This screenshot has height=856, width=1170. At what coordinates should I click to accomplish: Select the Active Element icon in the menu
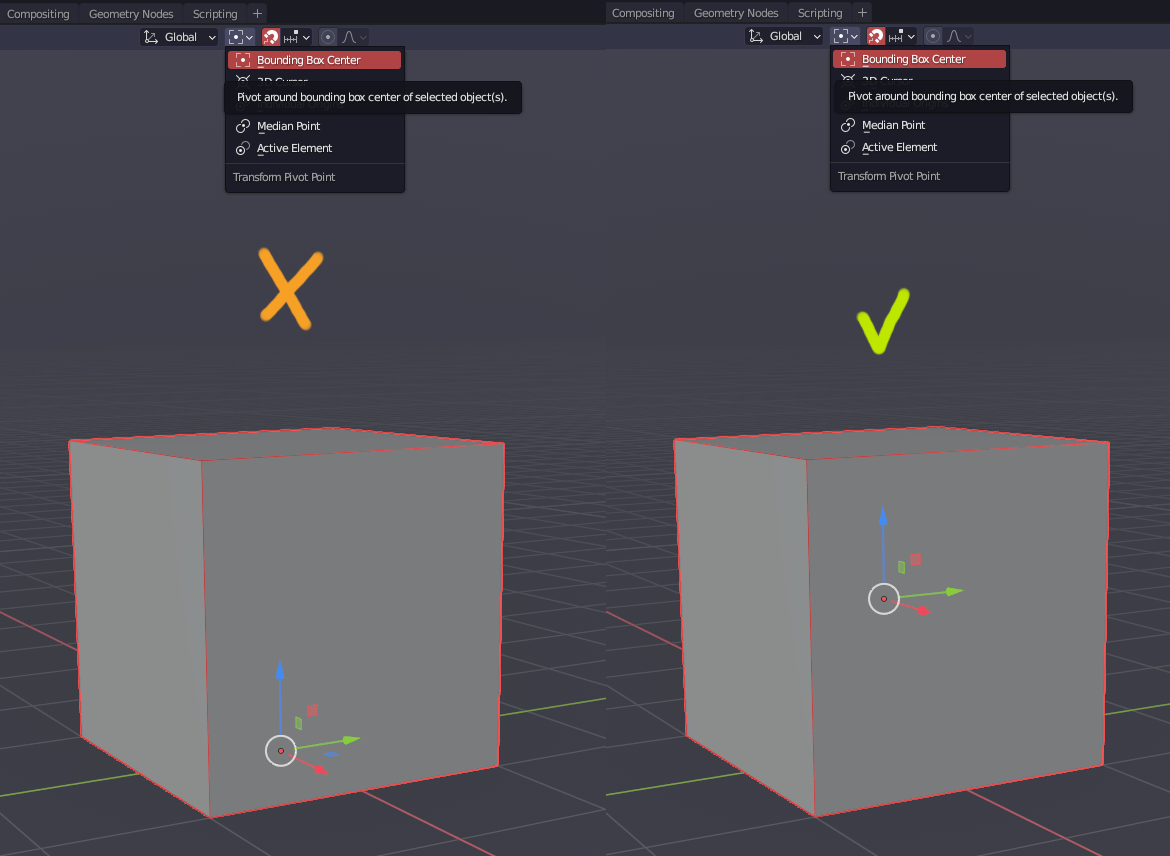(243, 148)
